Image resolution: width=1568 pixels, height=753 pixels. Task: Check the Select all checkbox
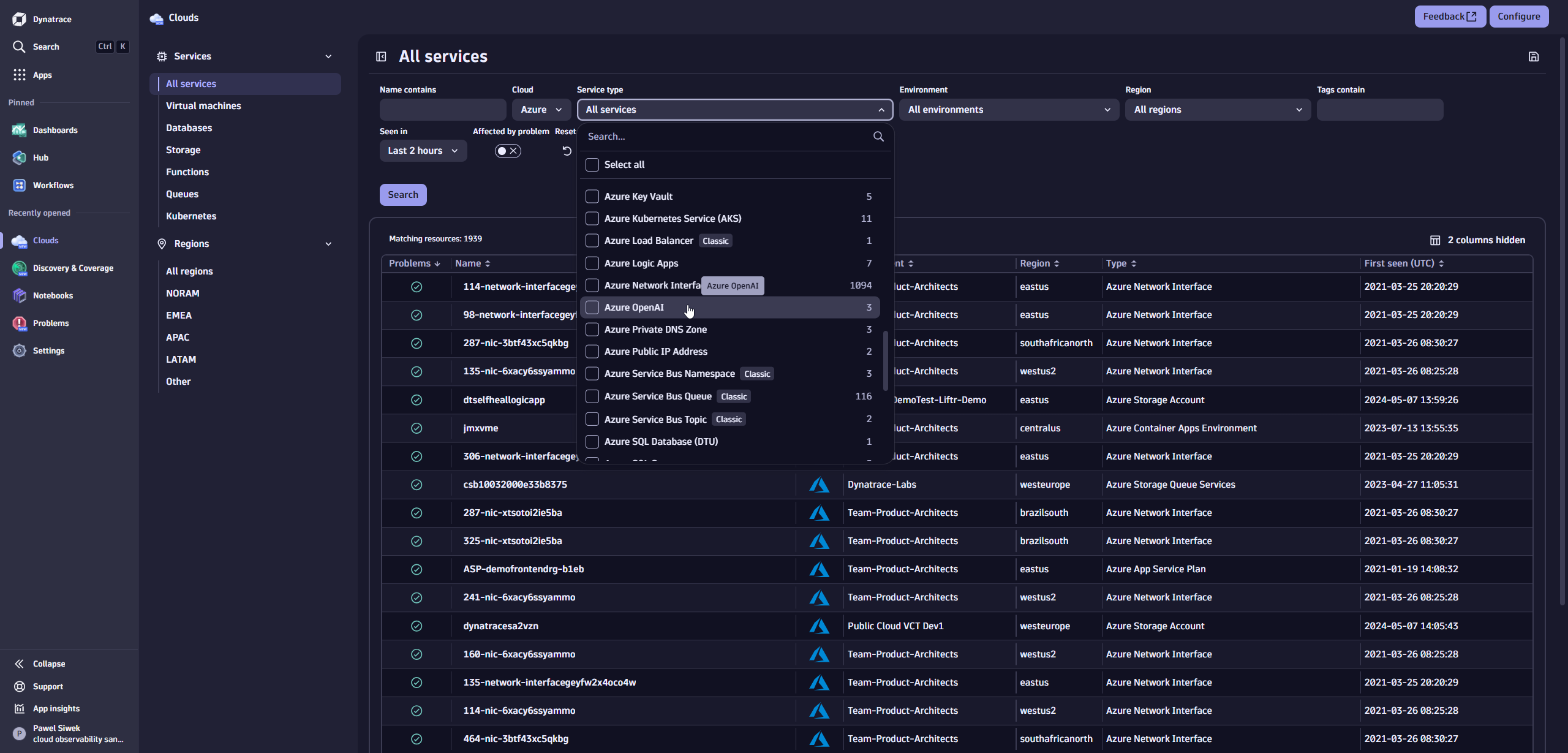[592, 164]
